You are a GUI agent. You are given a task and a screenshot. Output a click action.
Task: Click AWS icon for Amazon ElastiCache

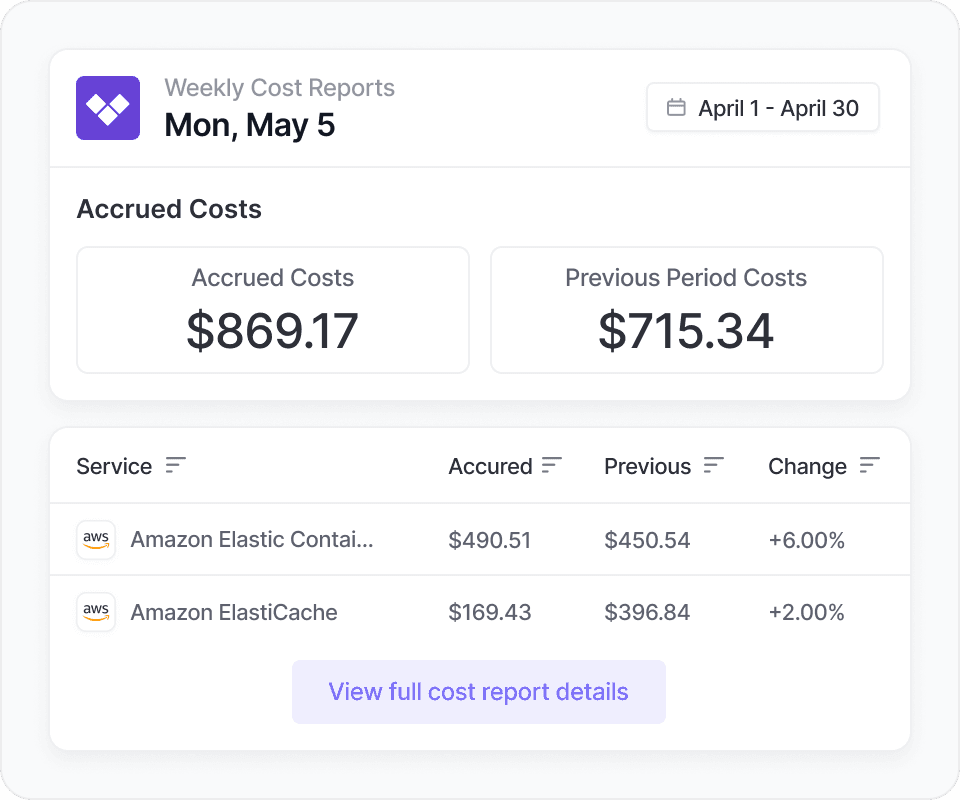96,612
